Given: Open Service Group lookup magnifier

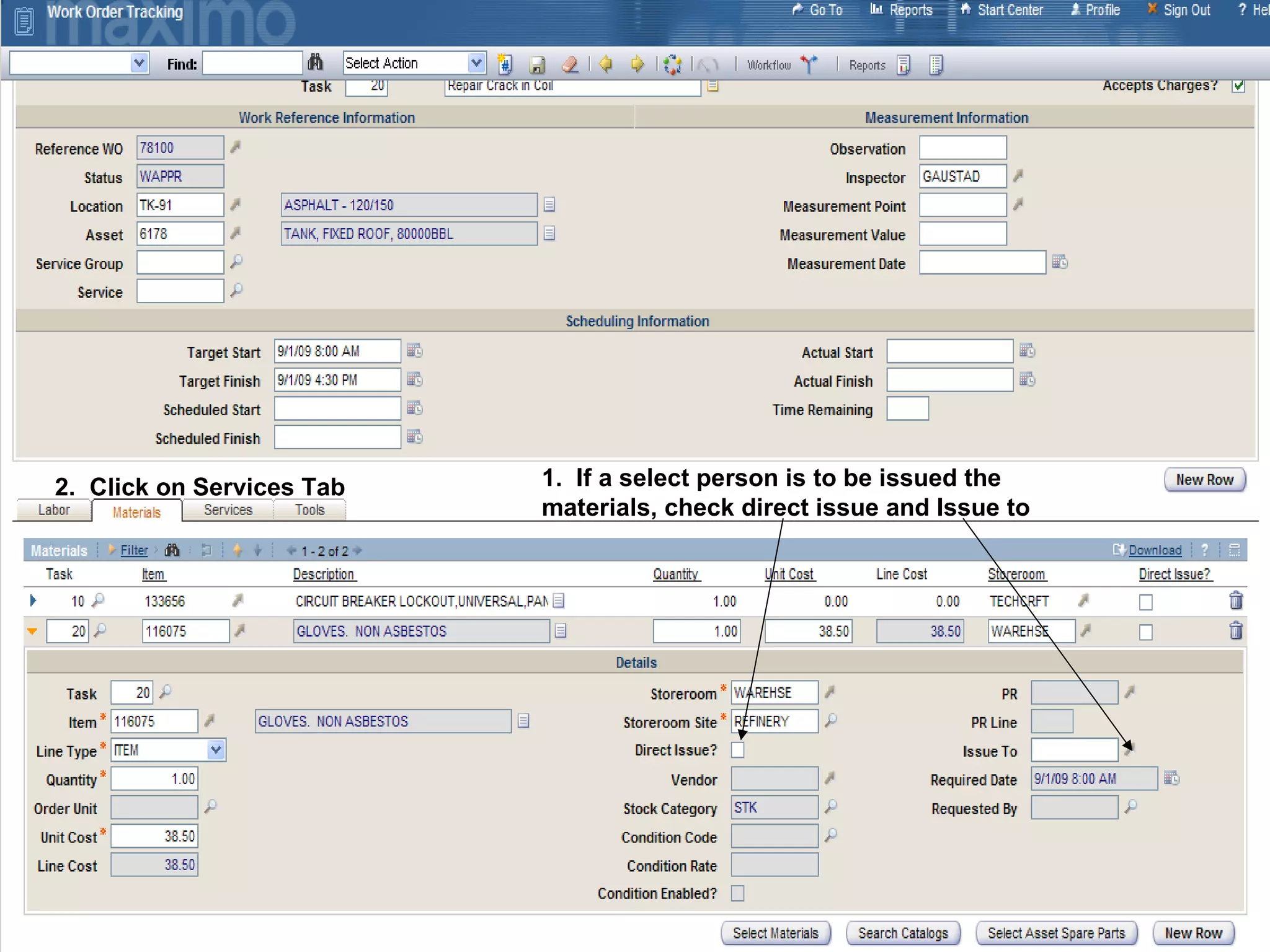Looking at the screenshot, I should pos(236,262).
